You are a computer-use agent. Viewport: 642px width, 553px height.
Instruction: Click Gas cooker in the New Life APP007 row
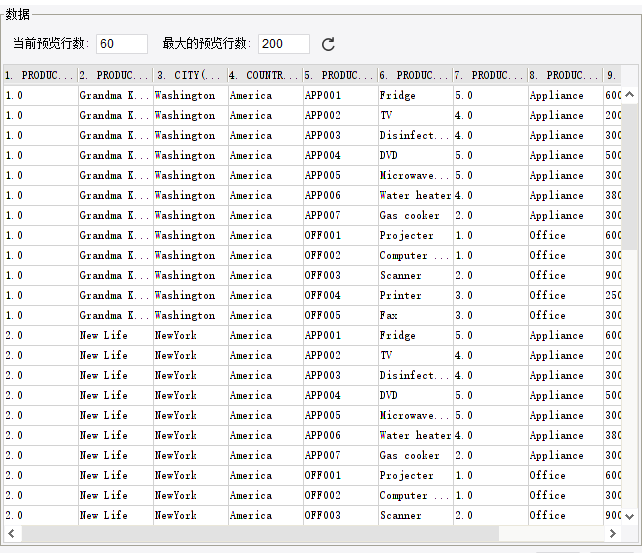click(415, 456)
